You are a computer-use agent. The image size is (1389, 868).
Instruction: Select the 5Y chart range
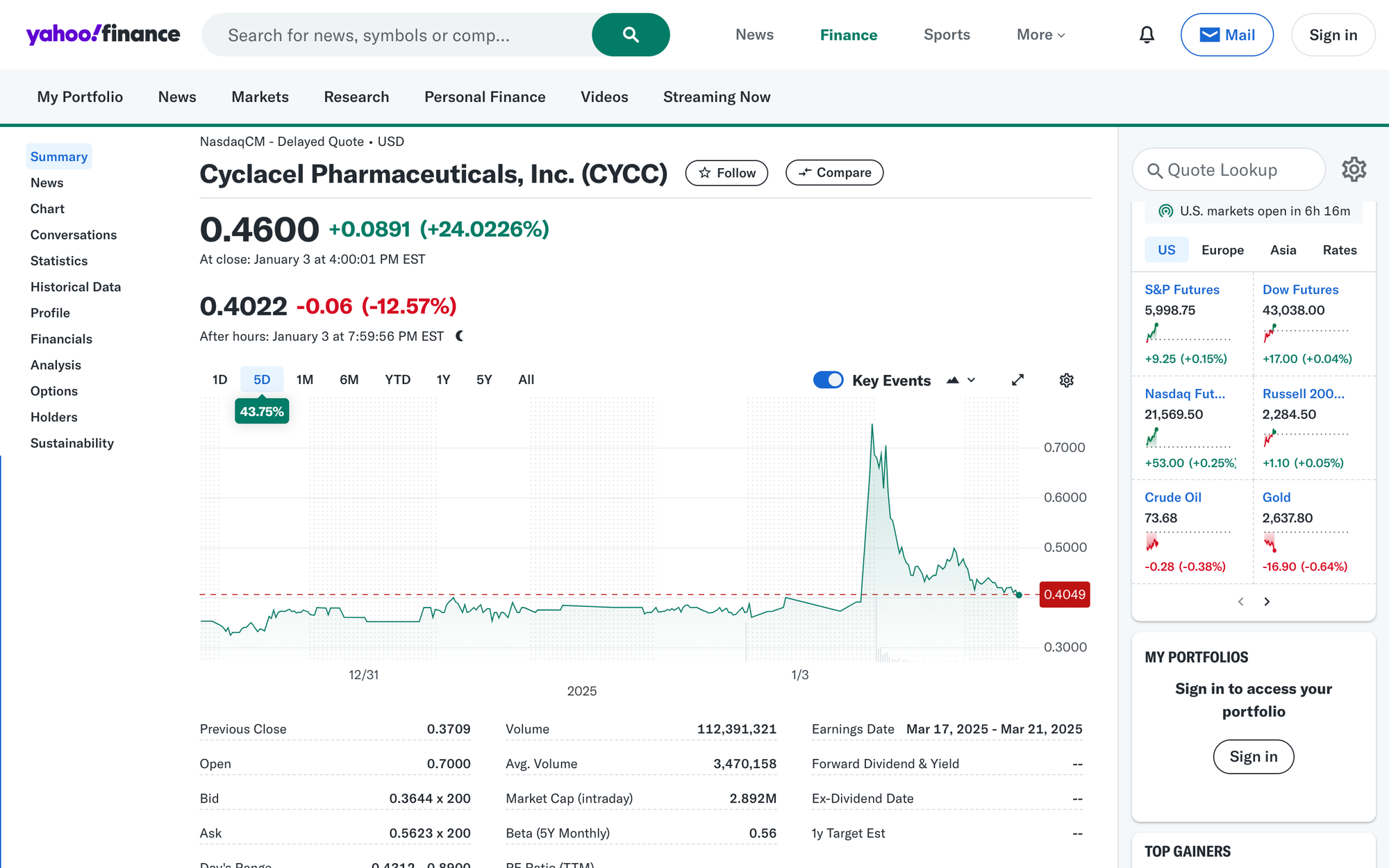click(484, 380)
